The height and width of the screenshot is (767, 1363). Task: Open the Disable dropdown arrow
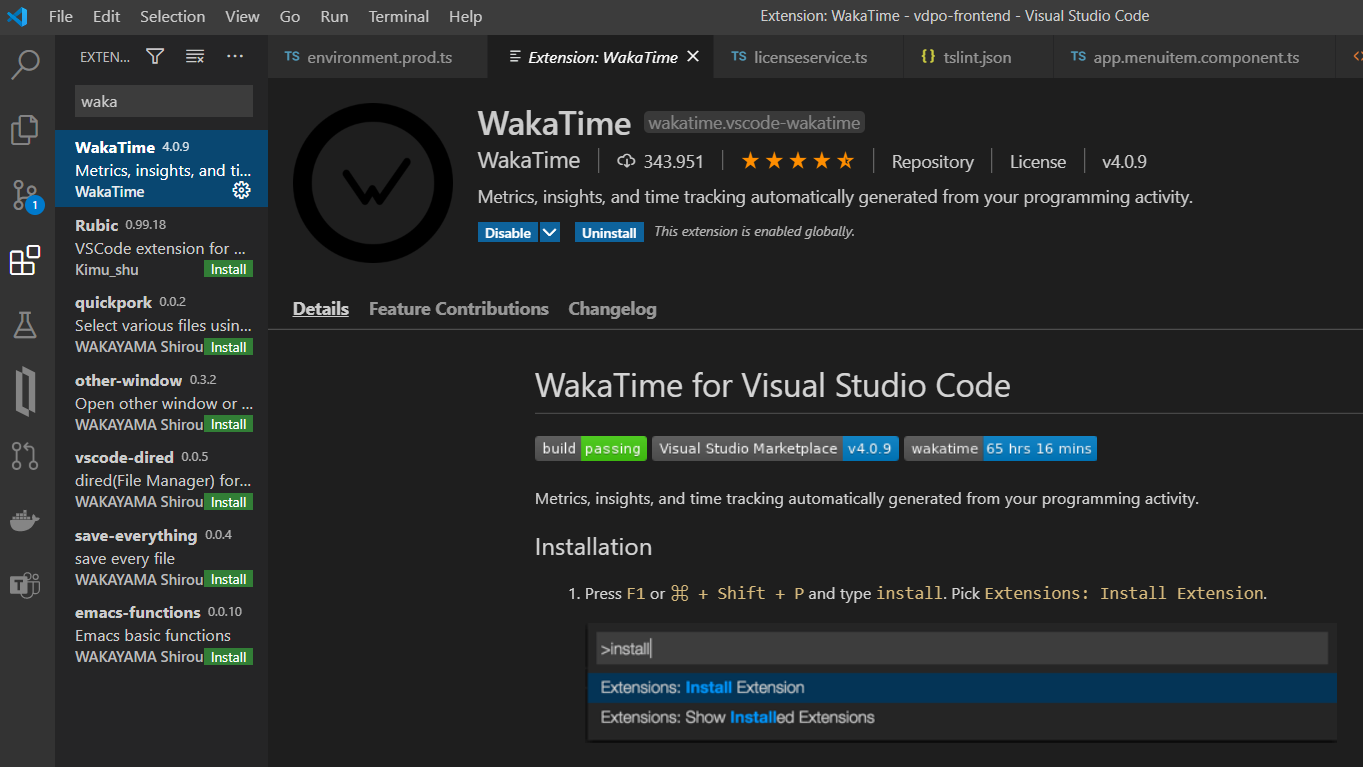point(550,233)
